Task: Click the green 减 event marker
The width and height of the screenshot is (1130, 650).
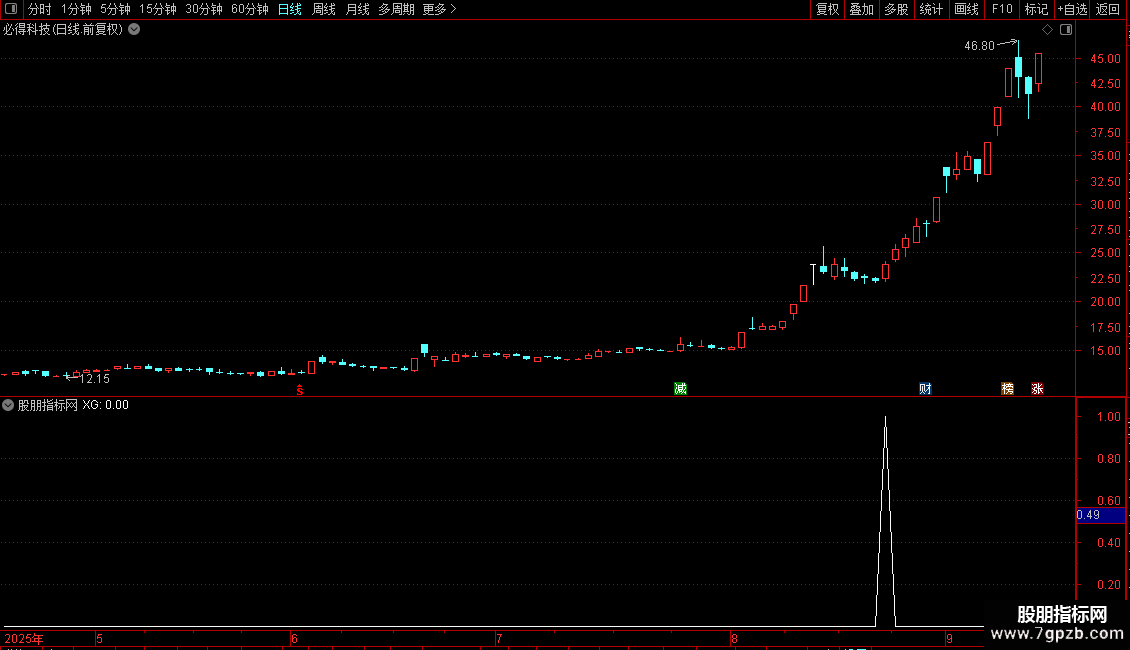Action: point(680,388)
